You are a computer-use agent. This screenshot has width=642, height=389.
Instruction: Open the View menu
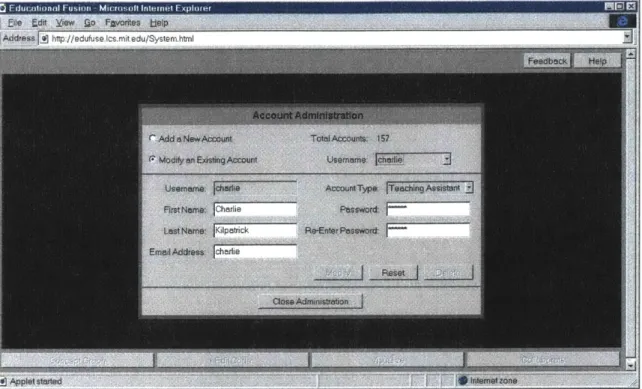tap(65, 23)
